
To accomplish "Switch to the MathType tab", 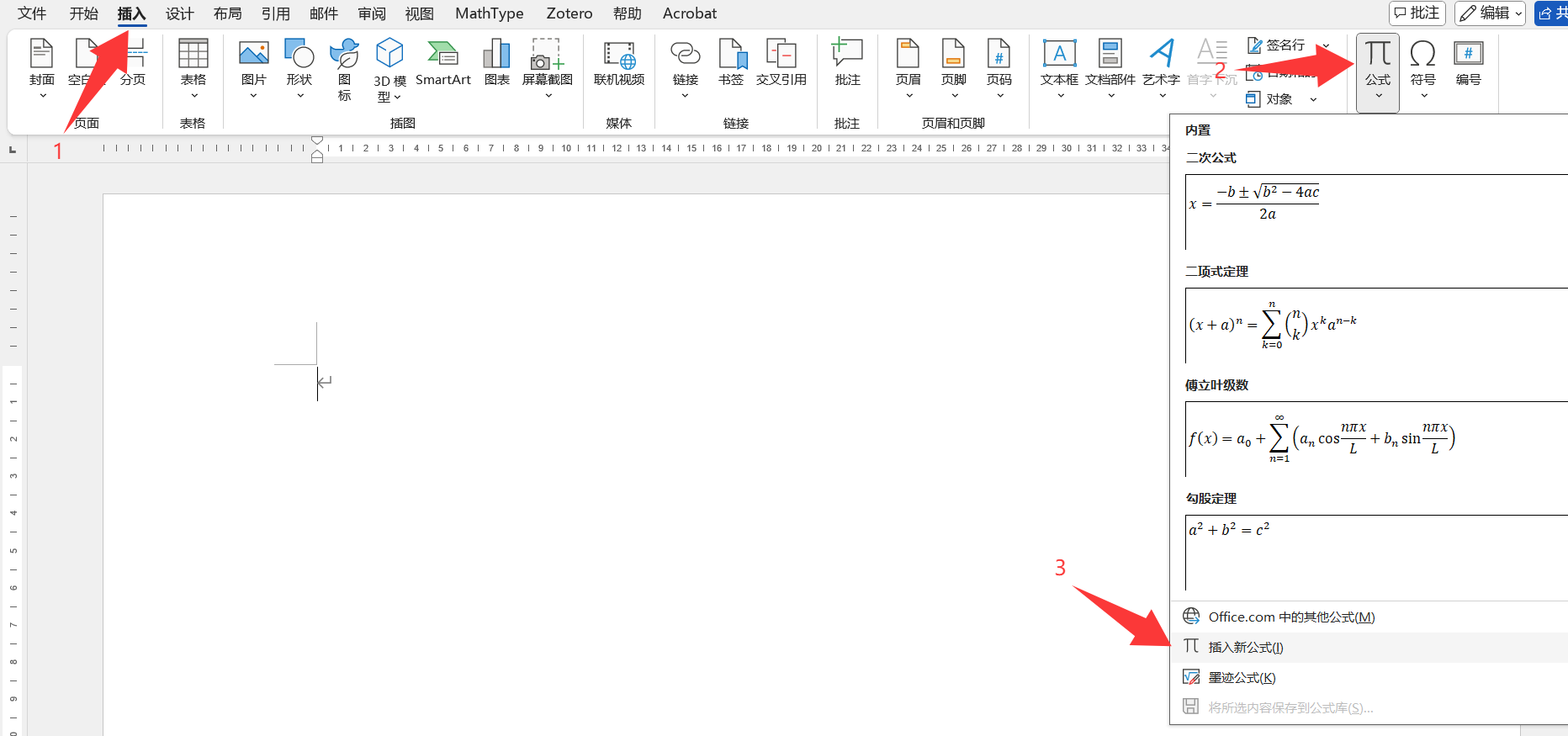I will 489,13.
